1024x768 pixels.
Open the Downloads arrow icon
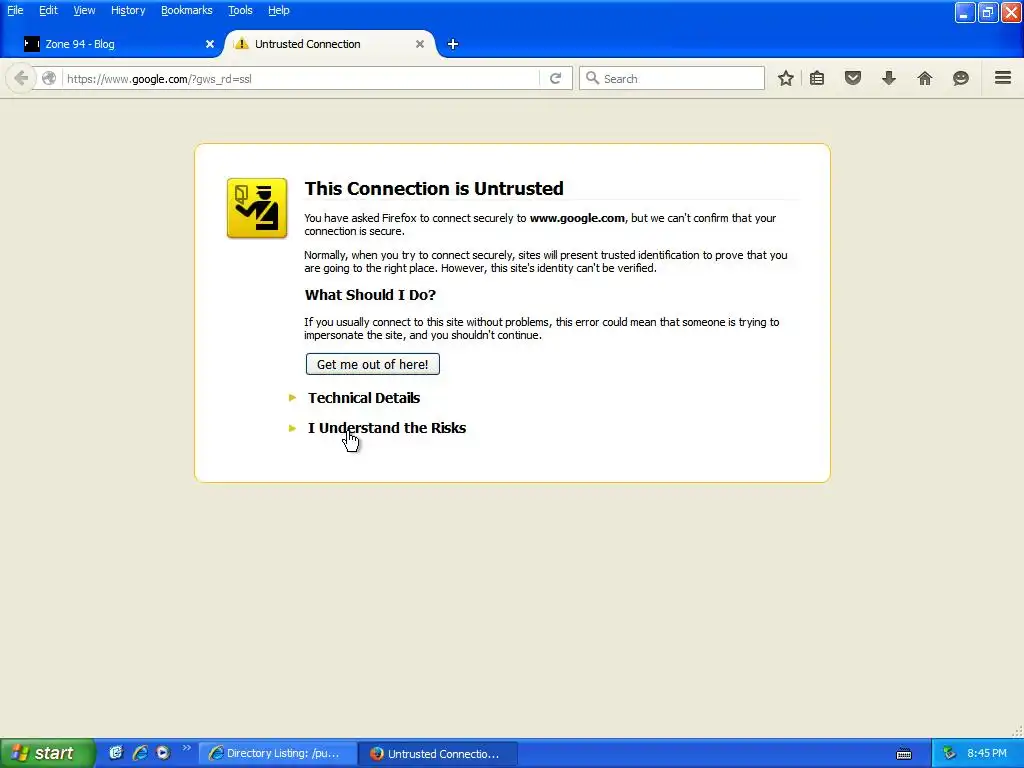click(889, 78)
